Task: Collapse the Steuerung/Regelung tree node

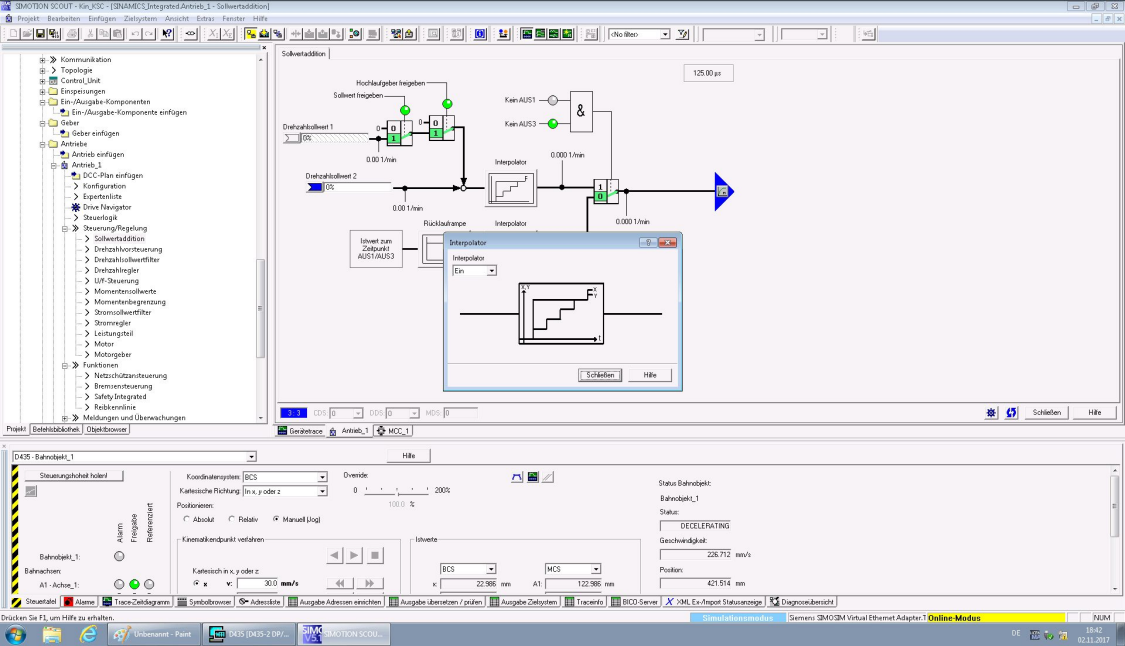Action: click(65, 228)
